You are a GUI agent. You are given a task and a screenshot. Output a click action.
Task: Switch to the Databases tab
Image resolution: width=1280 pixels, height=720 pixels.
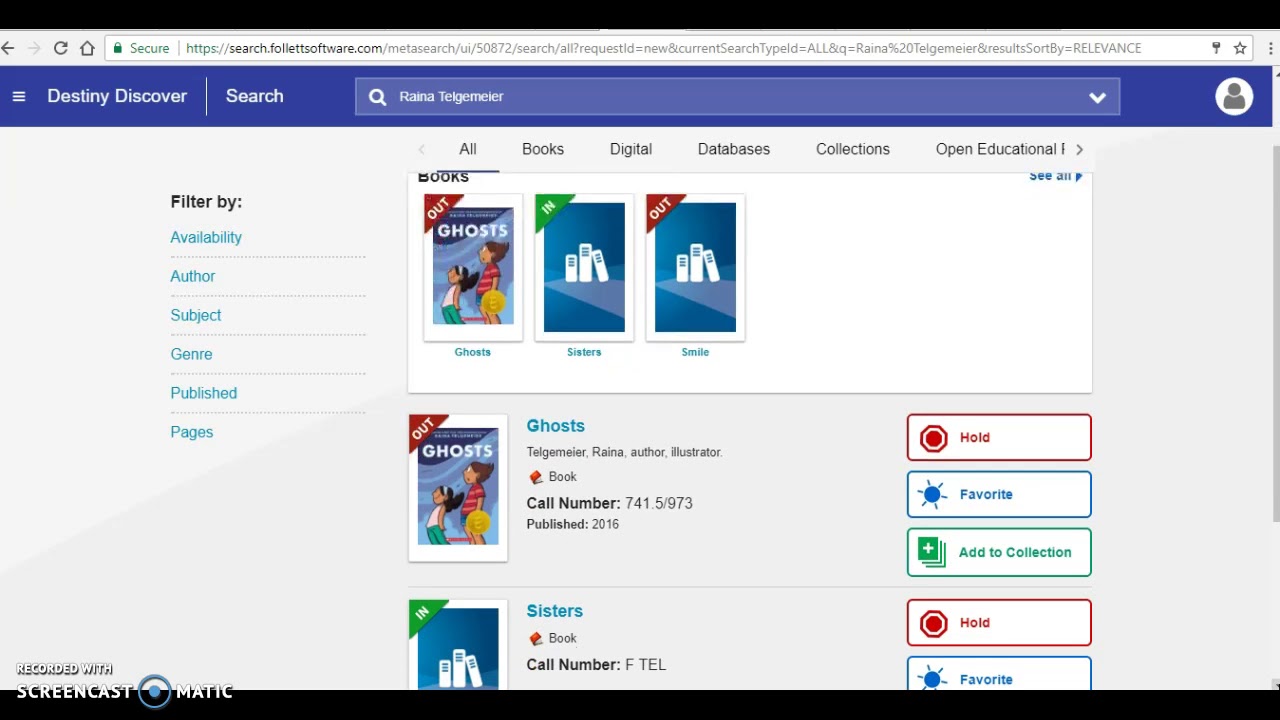point(734,149)
